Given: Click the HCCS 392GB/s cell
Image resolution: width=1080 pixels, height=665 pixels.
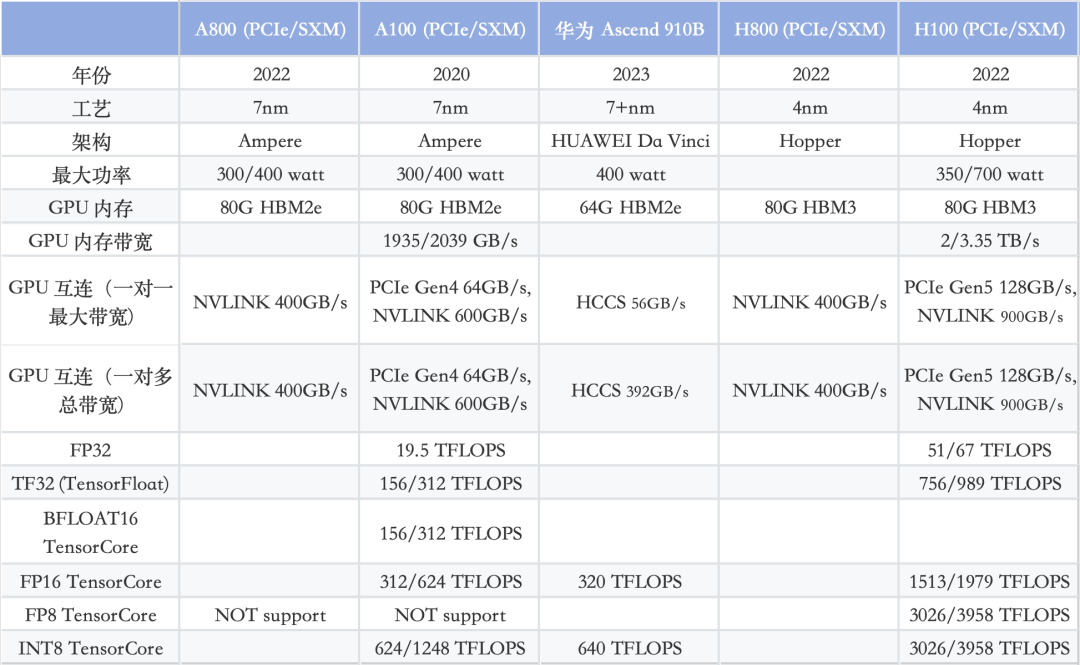Looking at the screenshot, I should point(630,391).
